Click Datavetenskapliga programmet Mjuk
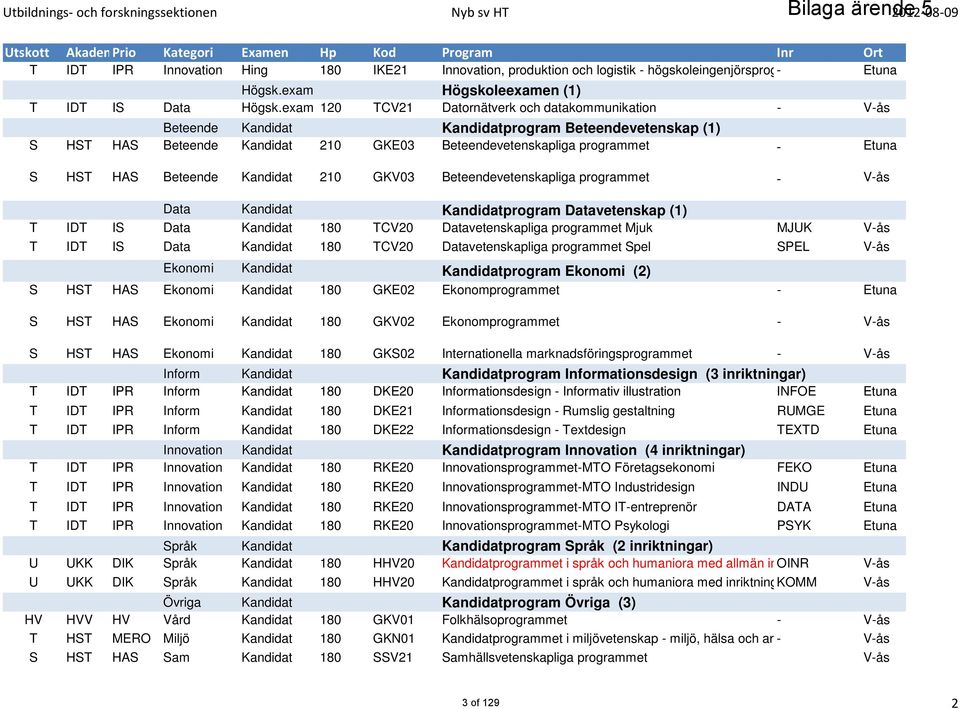Screen dimensions: 960x709 point(547,228)
